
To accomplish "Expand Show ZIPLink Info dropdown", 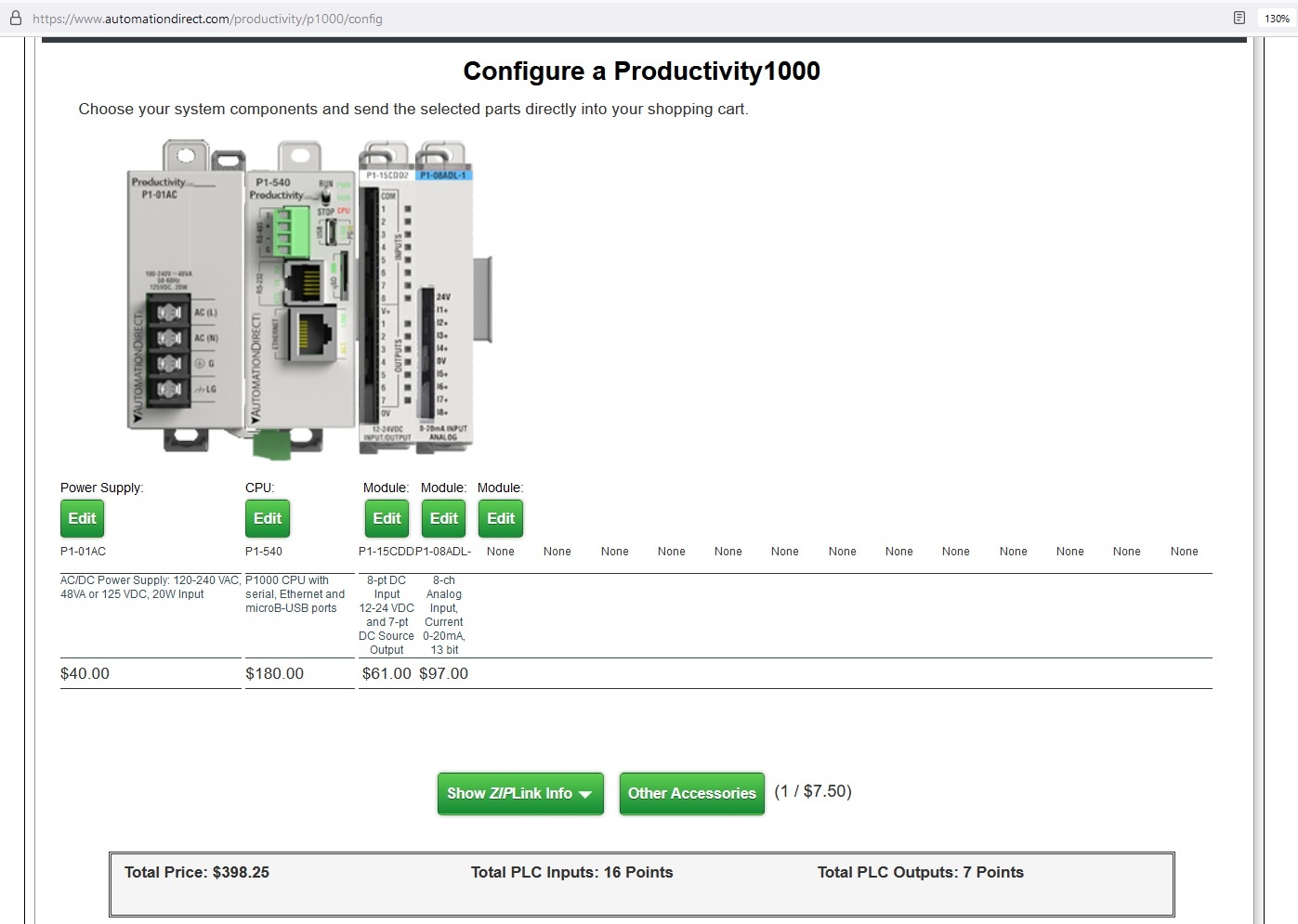I will pos(520,794).
